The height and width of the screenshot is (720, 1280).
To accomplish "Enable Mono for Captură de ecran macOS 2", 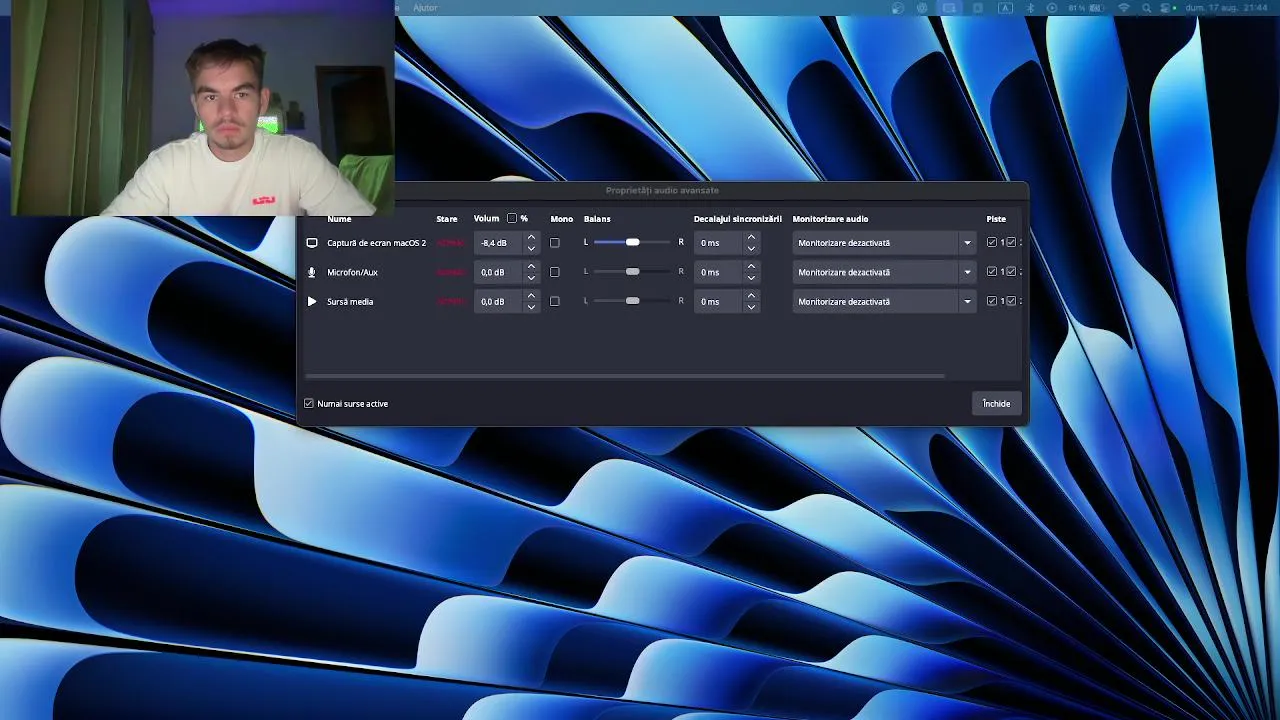I will (555, 243).
